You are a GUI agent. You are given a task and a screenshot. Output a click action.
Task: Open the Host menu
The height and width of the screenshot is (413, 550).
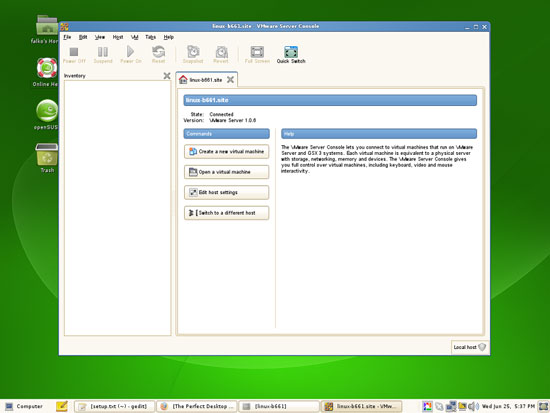(118, 37)
